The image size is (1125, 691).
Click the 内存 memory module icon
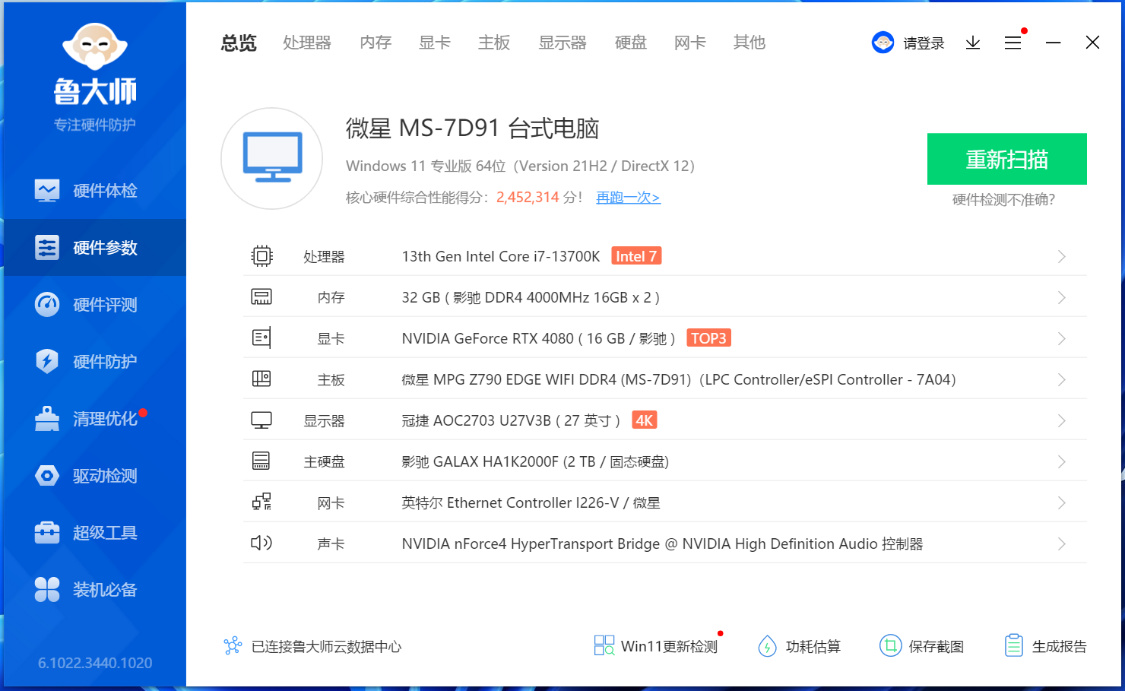click(x=262, y=297)
